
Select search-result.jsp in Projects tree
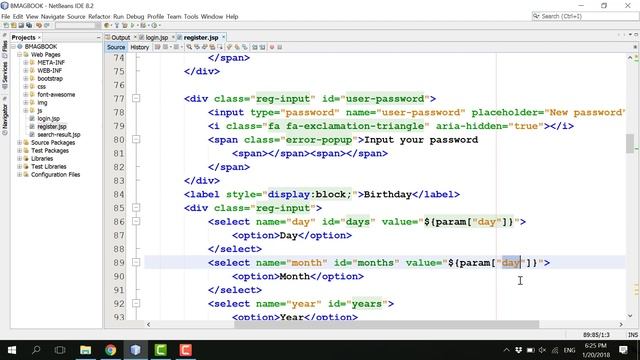coord(59,134)
